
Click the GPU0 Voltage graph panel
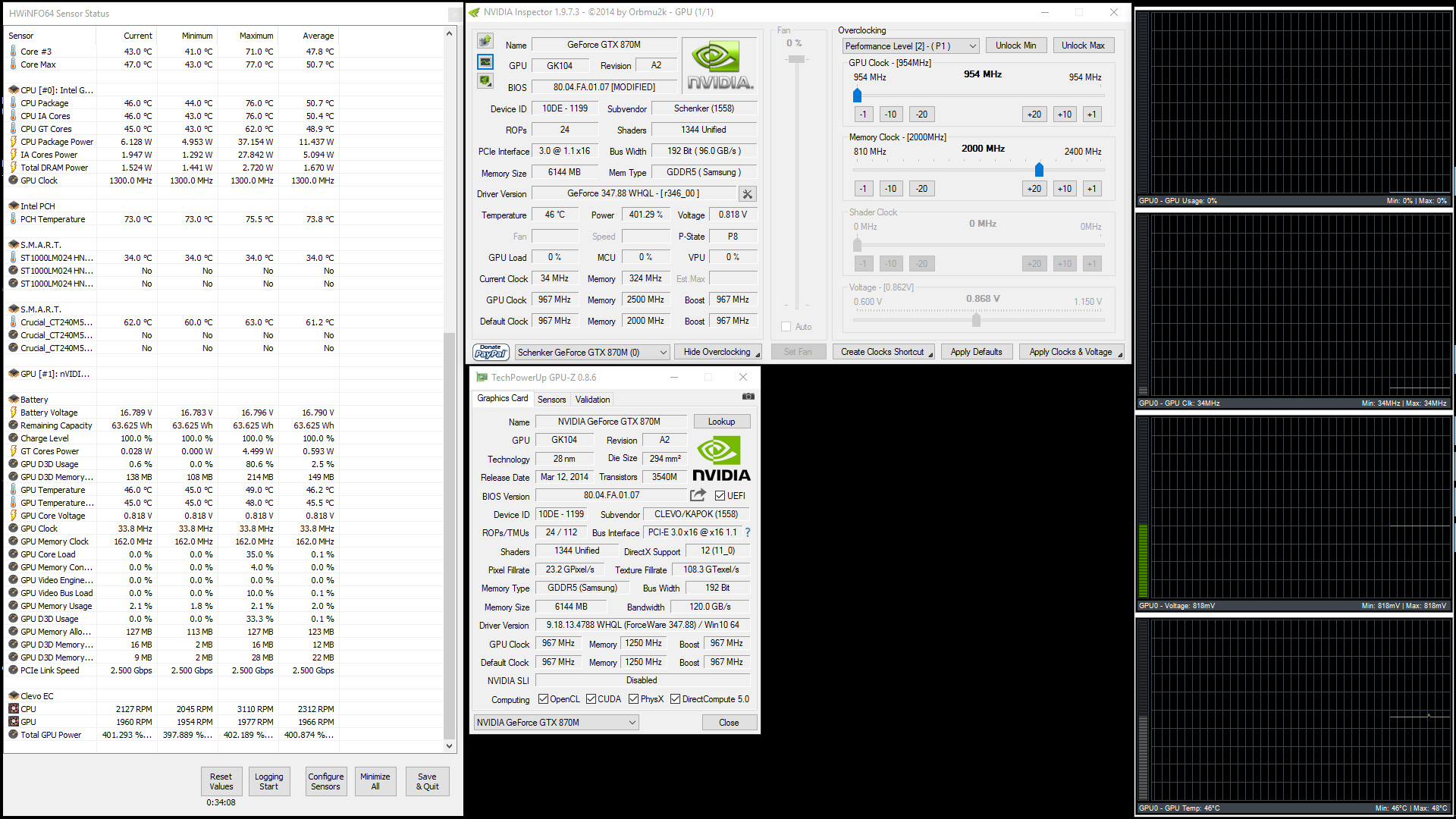[x=1294, y=513]
